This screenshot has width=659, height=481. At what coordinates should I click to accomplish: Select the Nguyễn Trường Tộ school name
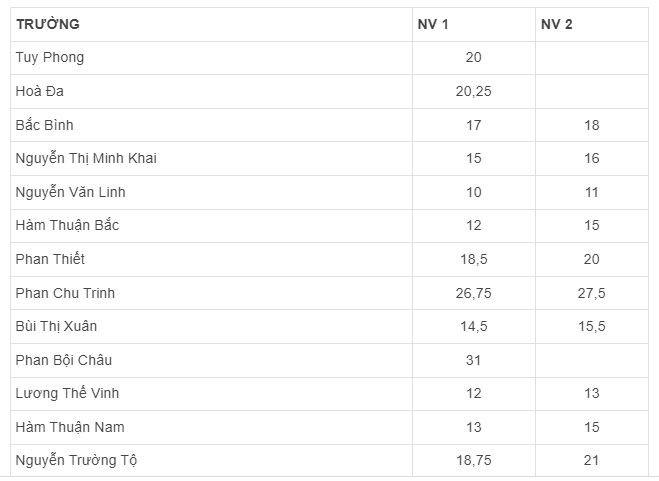point(75,461)
